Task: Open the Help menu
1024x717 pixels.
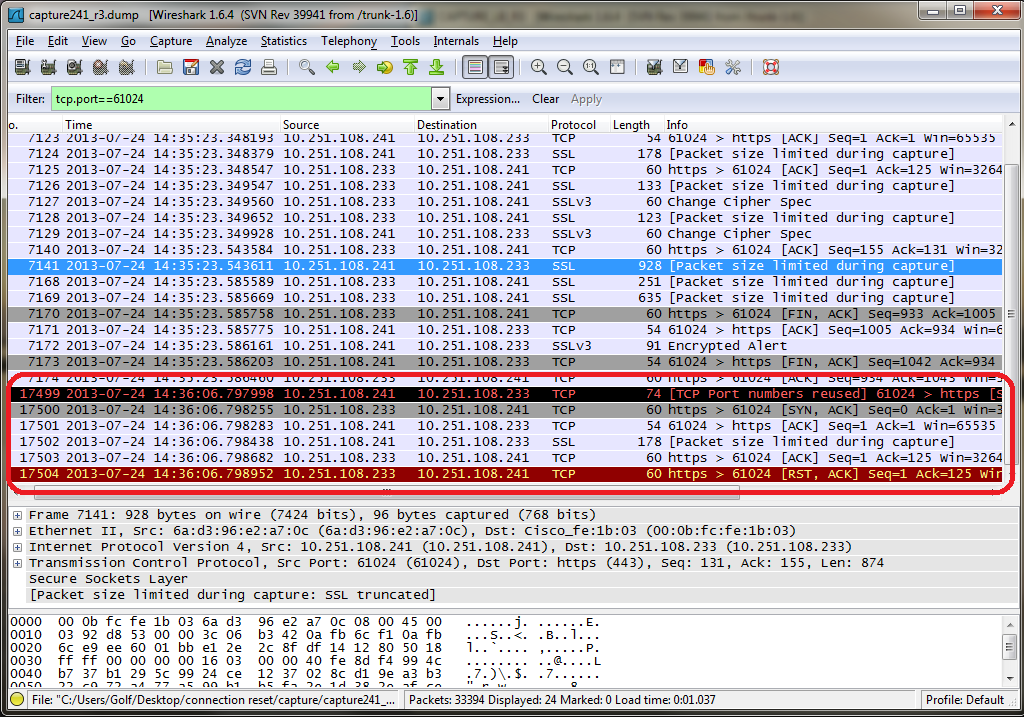Action: (505, 40)
